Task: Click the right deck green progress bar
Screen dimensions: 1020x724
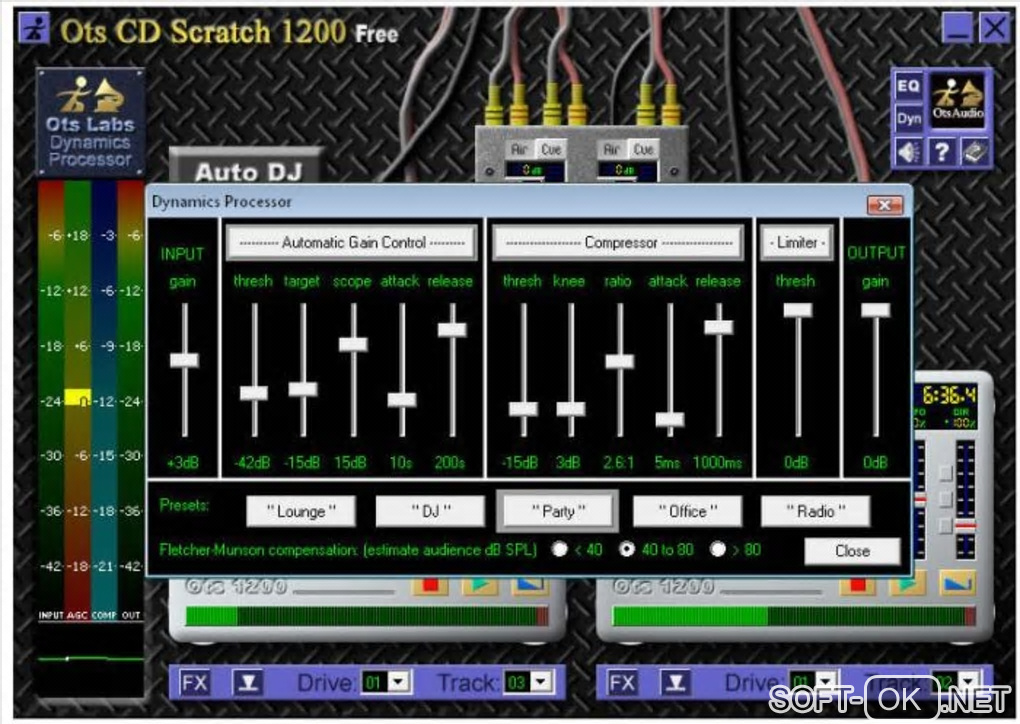Action: pos(794,616)
